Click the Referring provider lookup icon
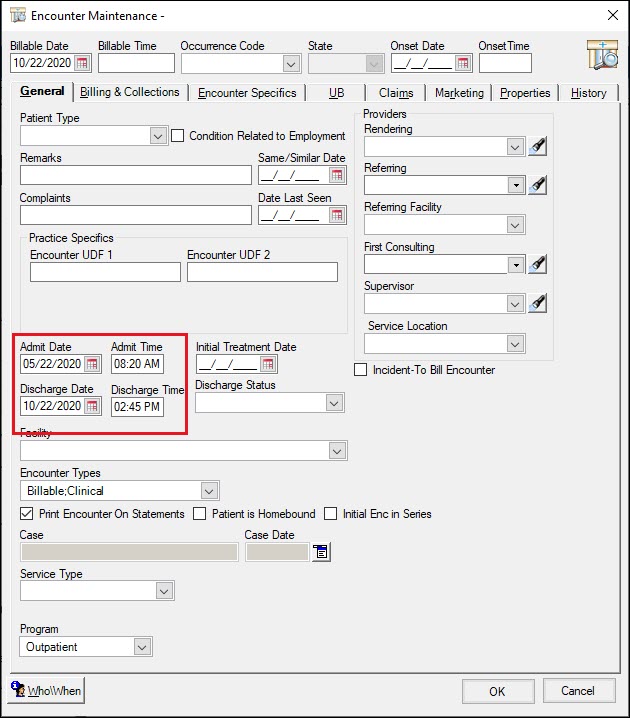 pos(538,185)
